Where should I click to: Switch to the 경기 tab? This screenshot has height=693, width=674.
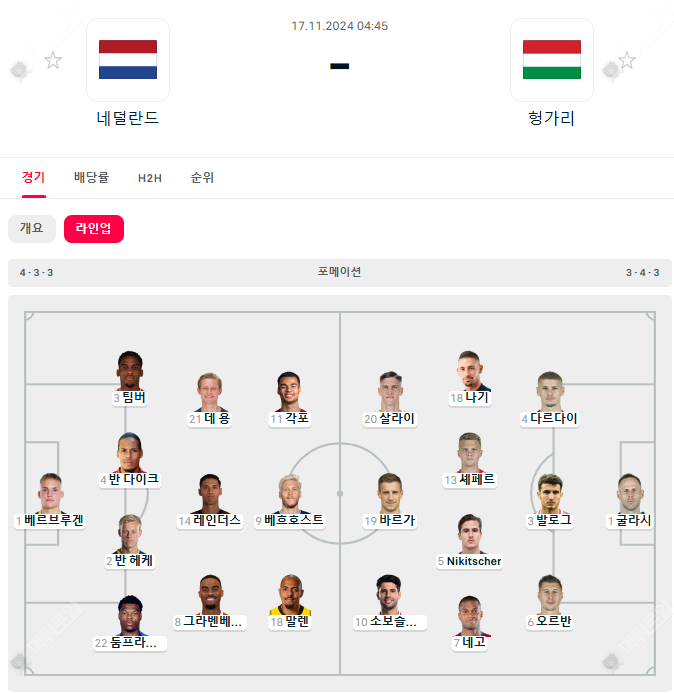(x=33, y=178)
